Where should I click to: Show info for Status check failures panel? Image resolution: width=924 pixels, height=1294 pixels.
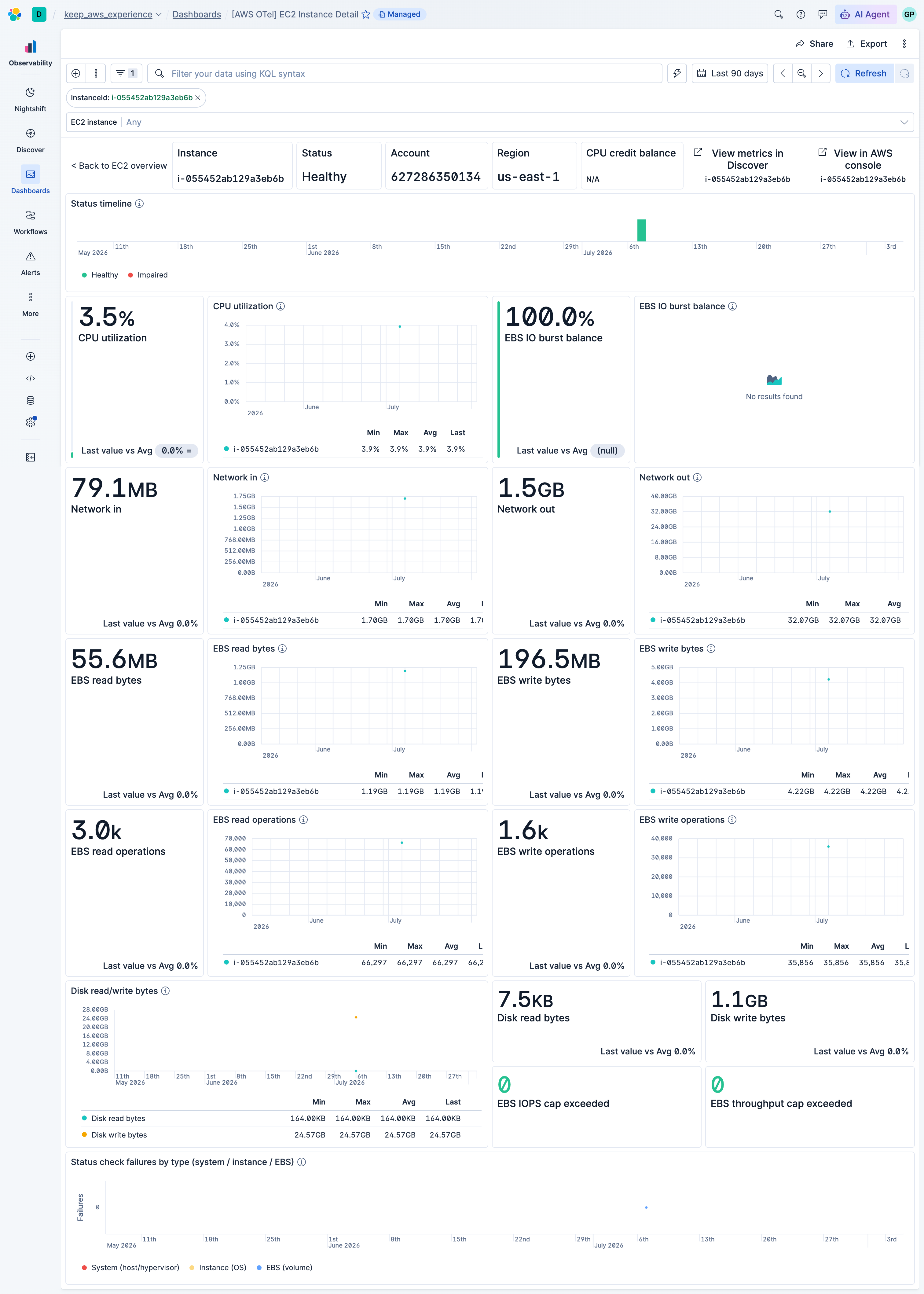point(302,1162)
